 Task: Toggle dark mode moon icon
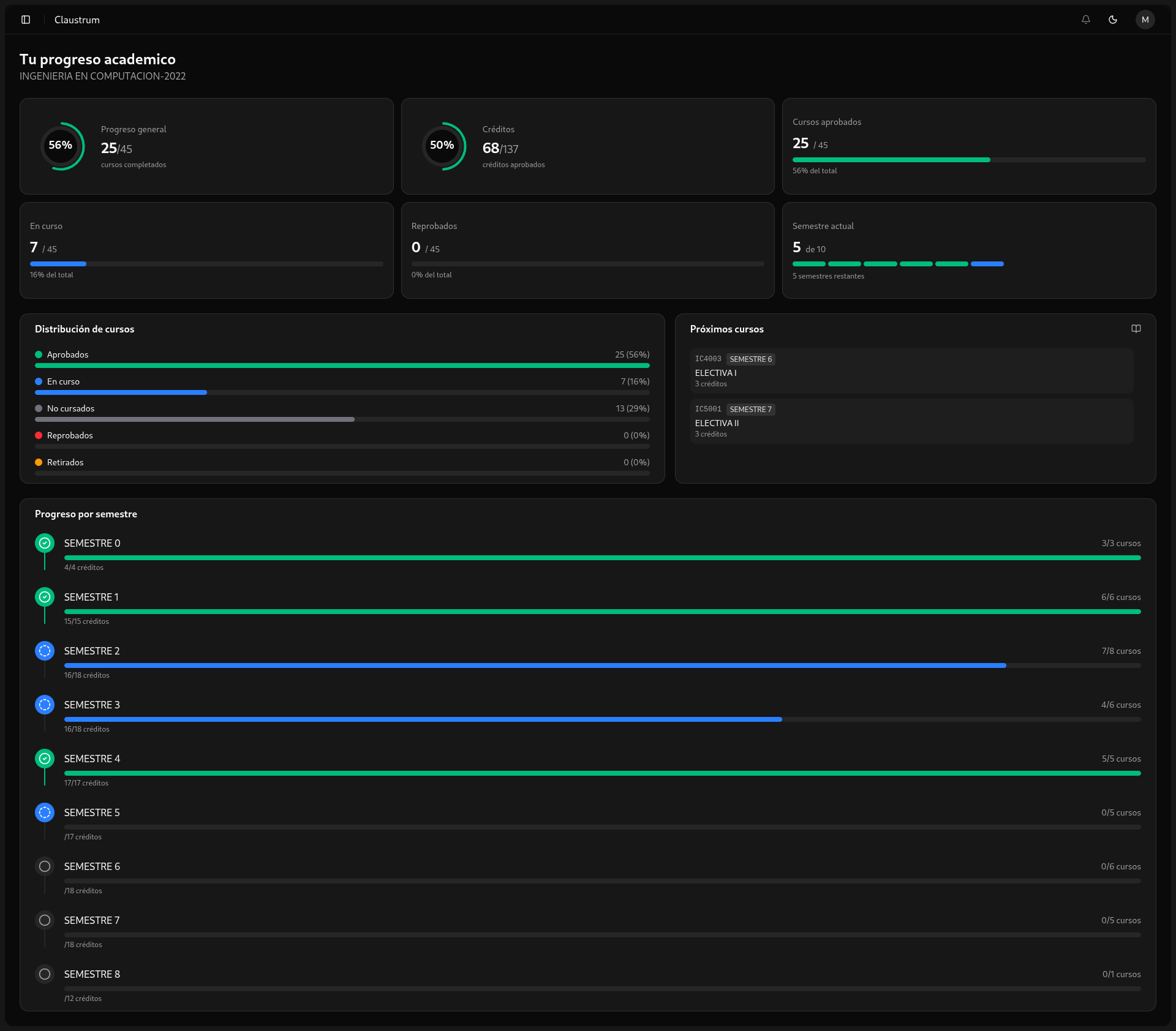(1113, 20)
